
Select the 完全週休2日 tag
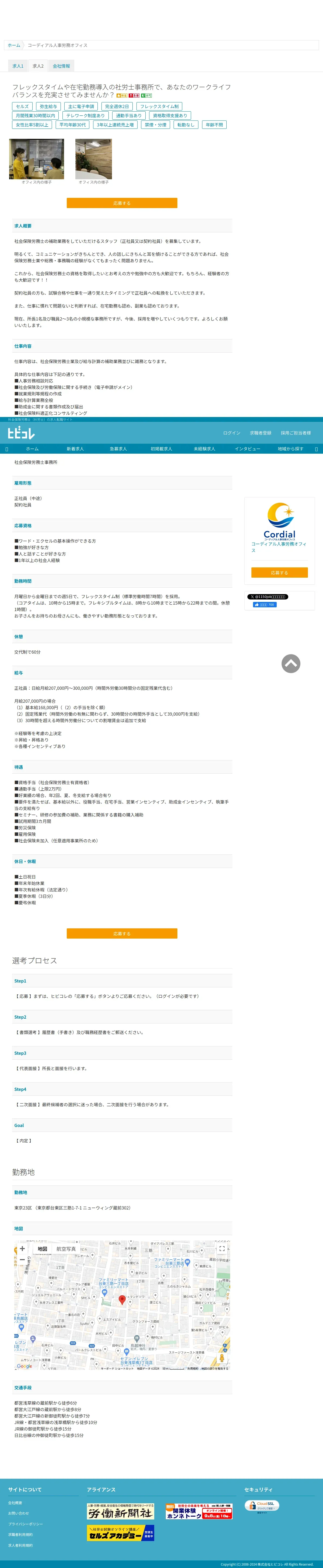point(117,106)
